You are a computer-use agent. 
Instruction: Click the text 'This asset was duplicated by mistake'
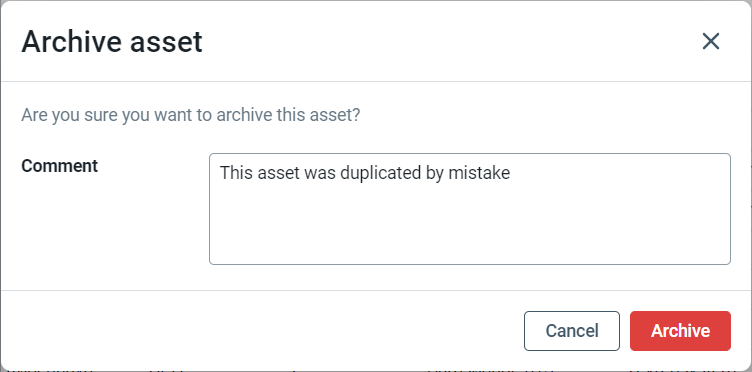coord(365,173)
